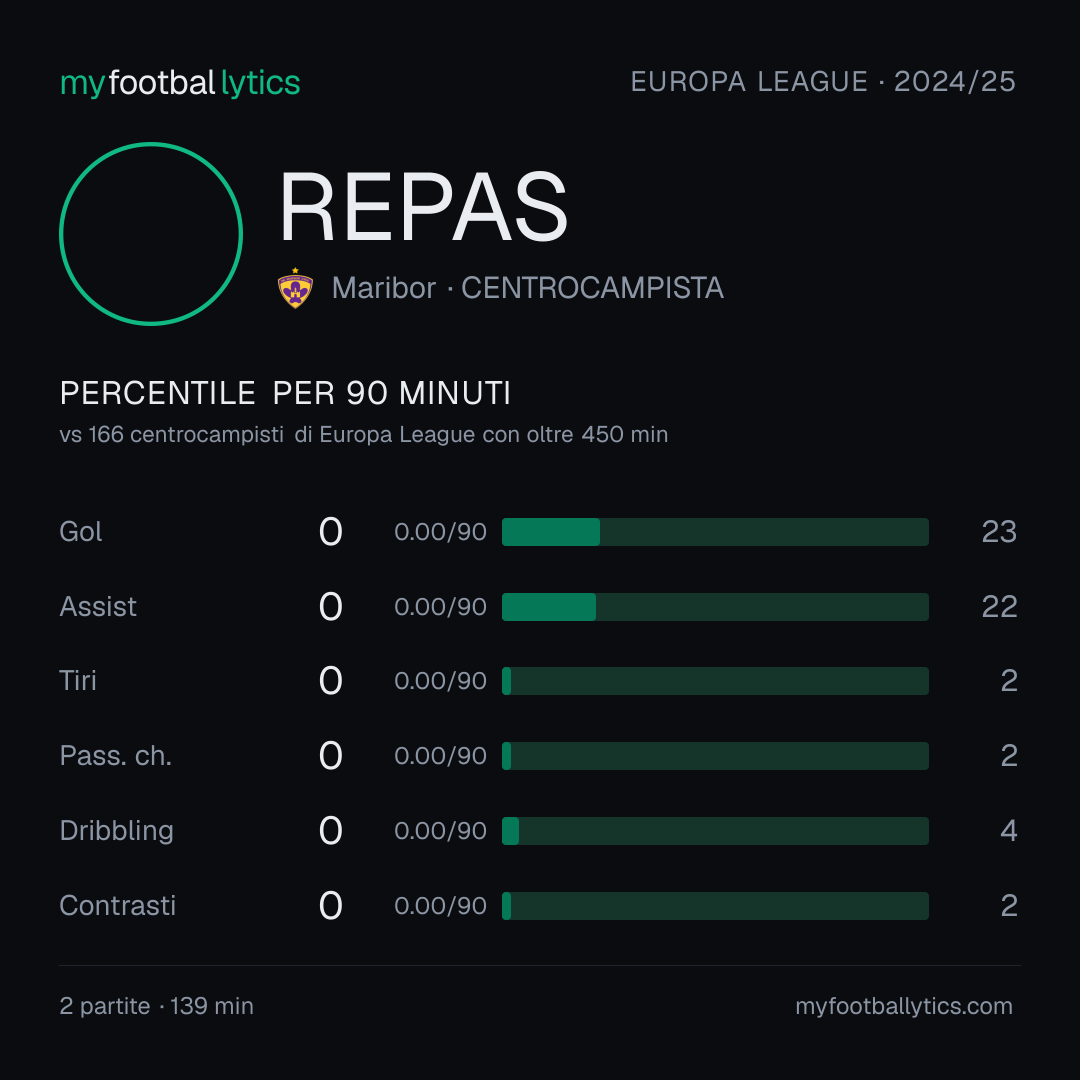1080x1080 pixels.
Task: Click the Europa League 2024/25 label
Action: [x=823, y=82]
